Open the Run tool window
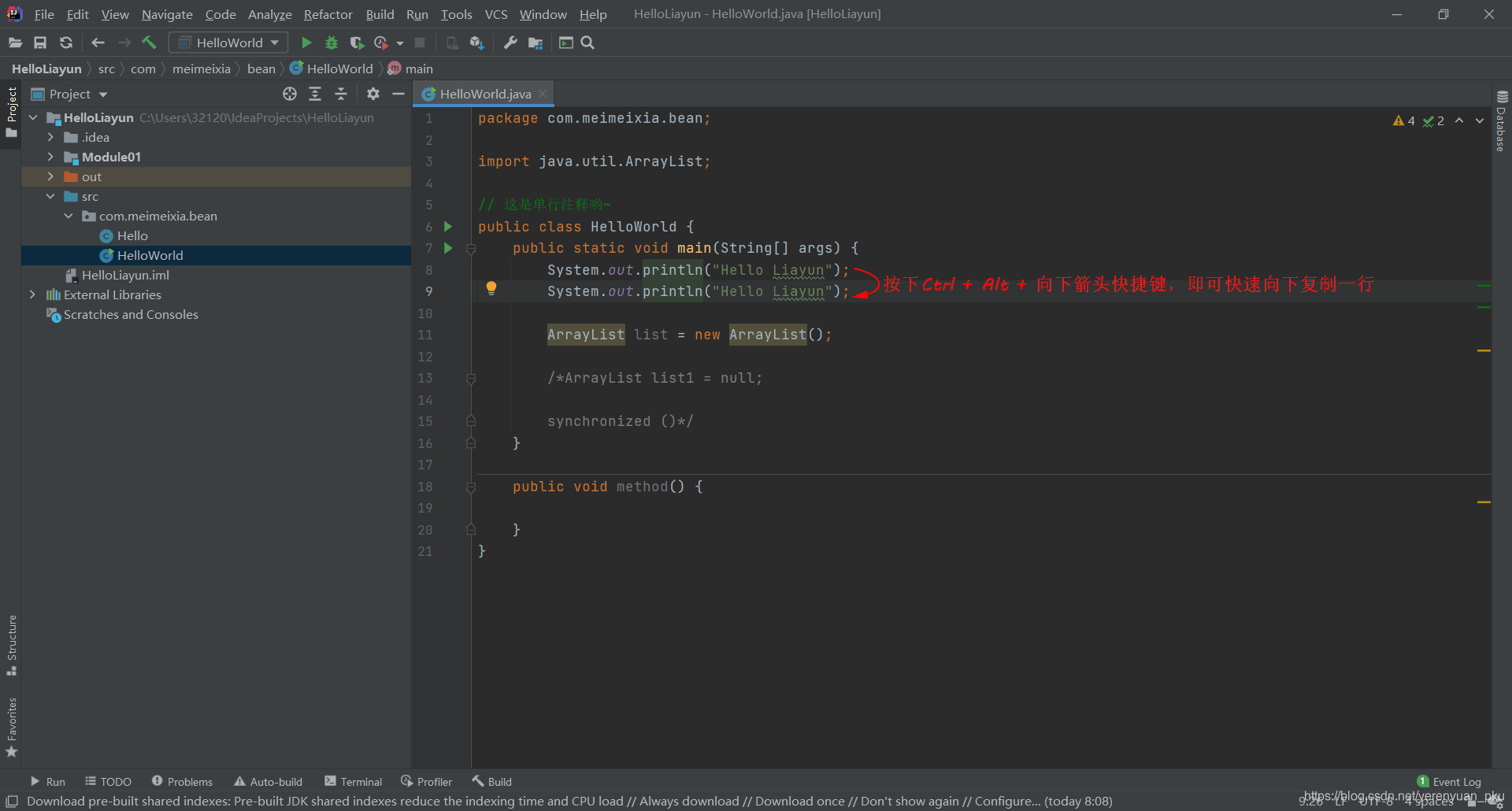 (x=47, y=782)
